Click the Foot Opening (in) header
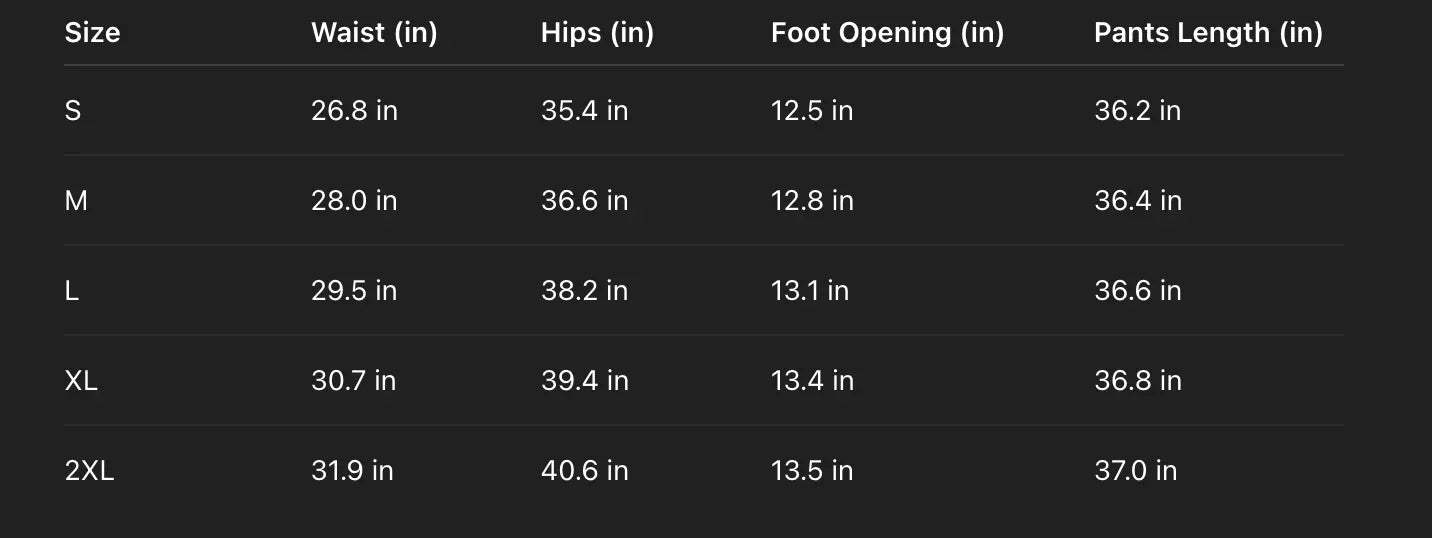The height and width of the screenshot is (538, 1432). pos(887,33)
